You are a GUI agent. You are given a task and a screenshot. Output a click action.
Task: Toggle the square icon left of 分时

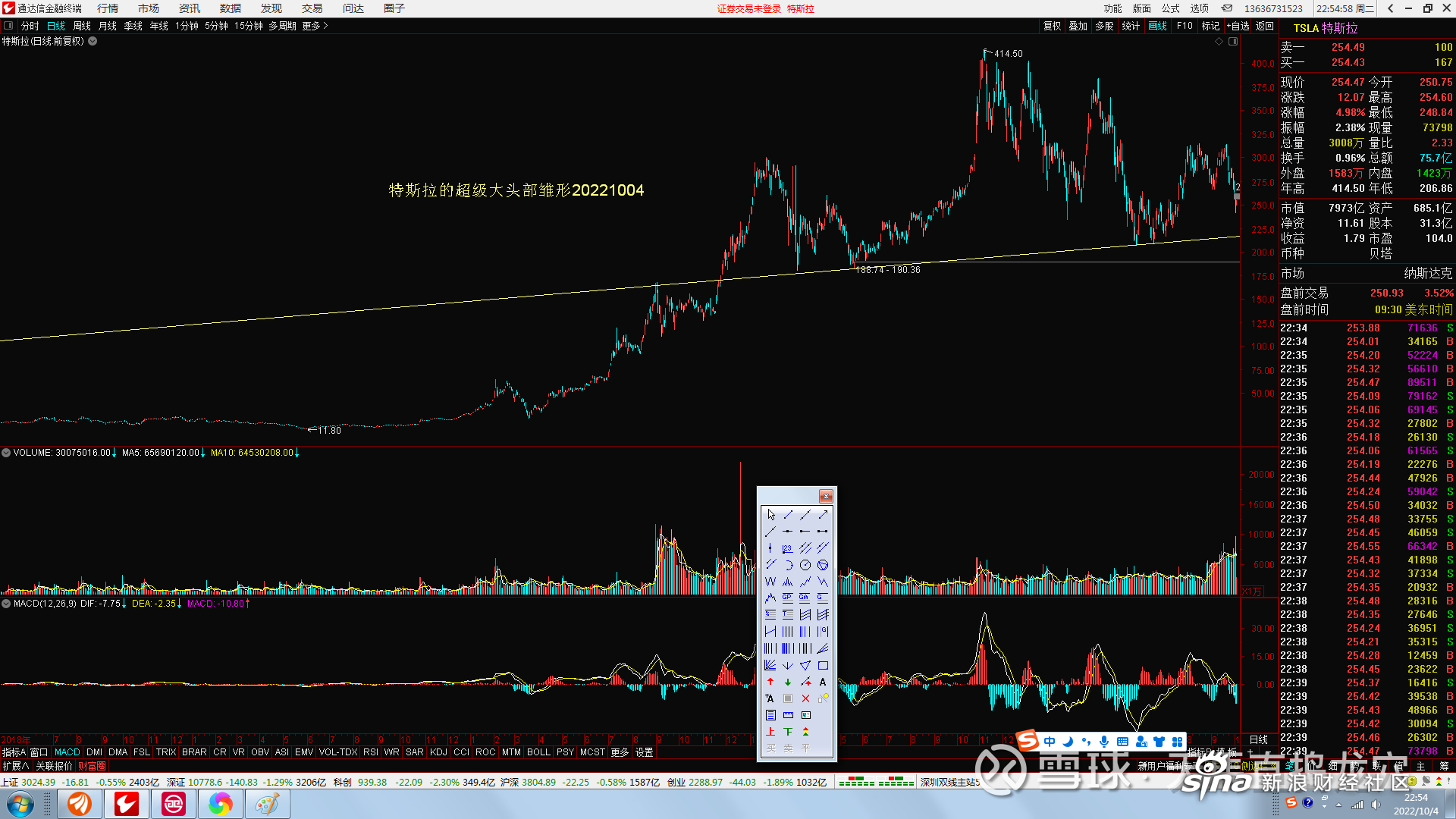[8, 26]
